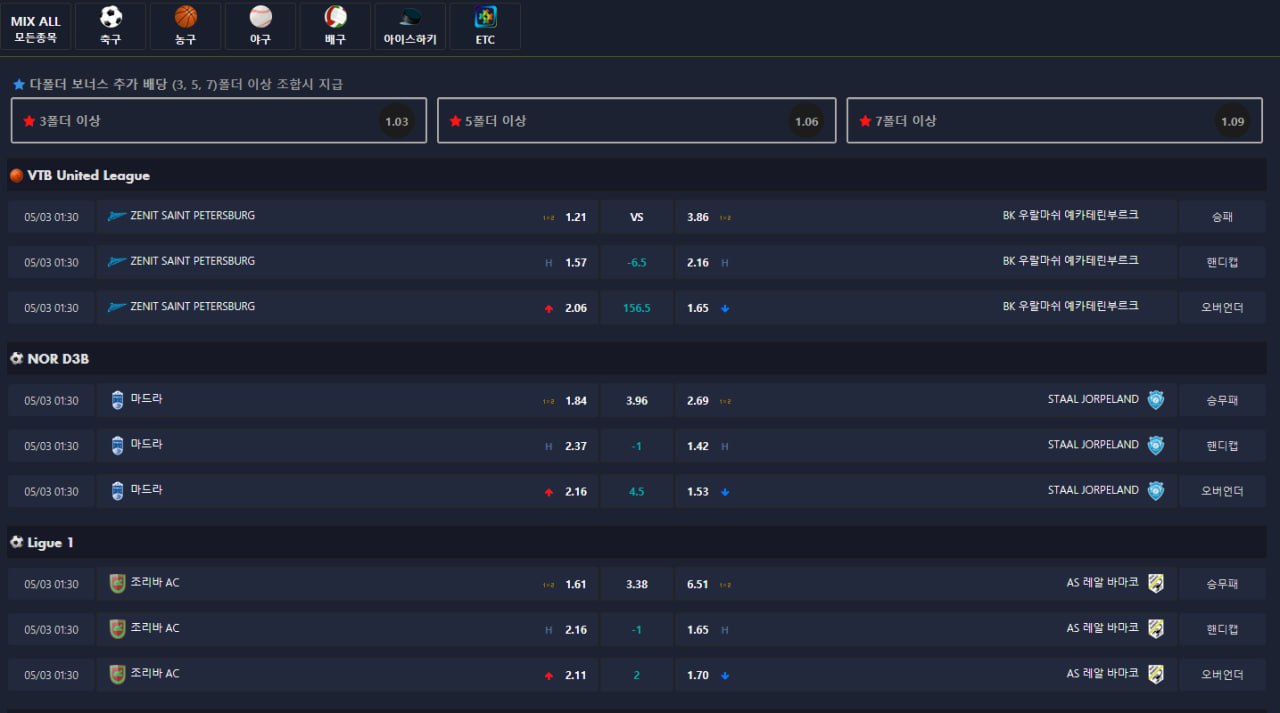The width and height of the screenshot is (1280, 713).
Task: Pick 마드라 draw odds 3.96
Action: 636,401
